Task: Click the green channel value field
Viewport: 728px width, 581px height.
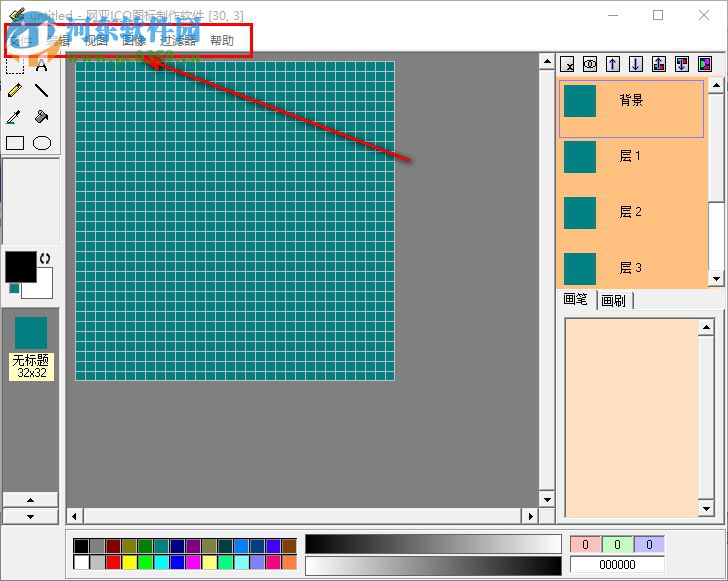Action: coord(618,544)
